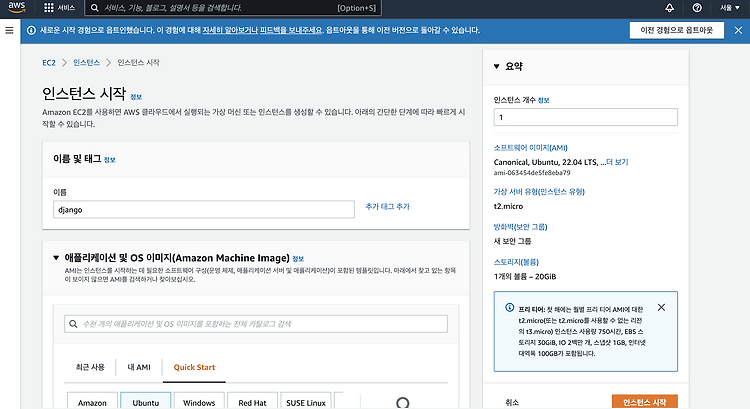The image size is (750, 409).
Task: Click the '이전 경험으로 옵트아웃' button
Action: coord(676,30)
